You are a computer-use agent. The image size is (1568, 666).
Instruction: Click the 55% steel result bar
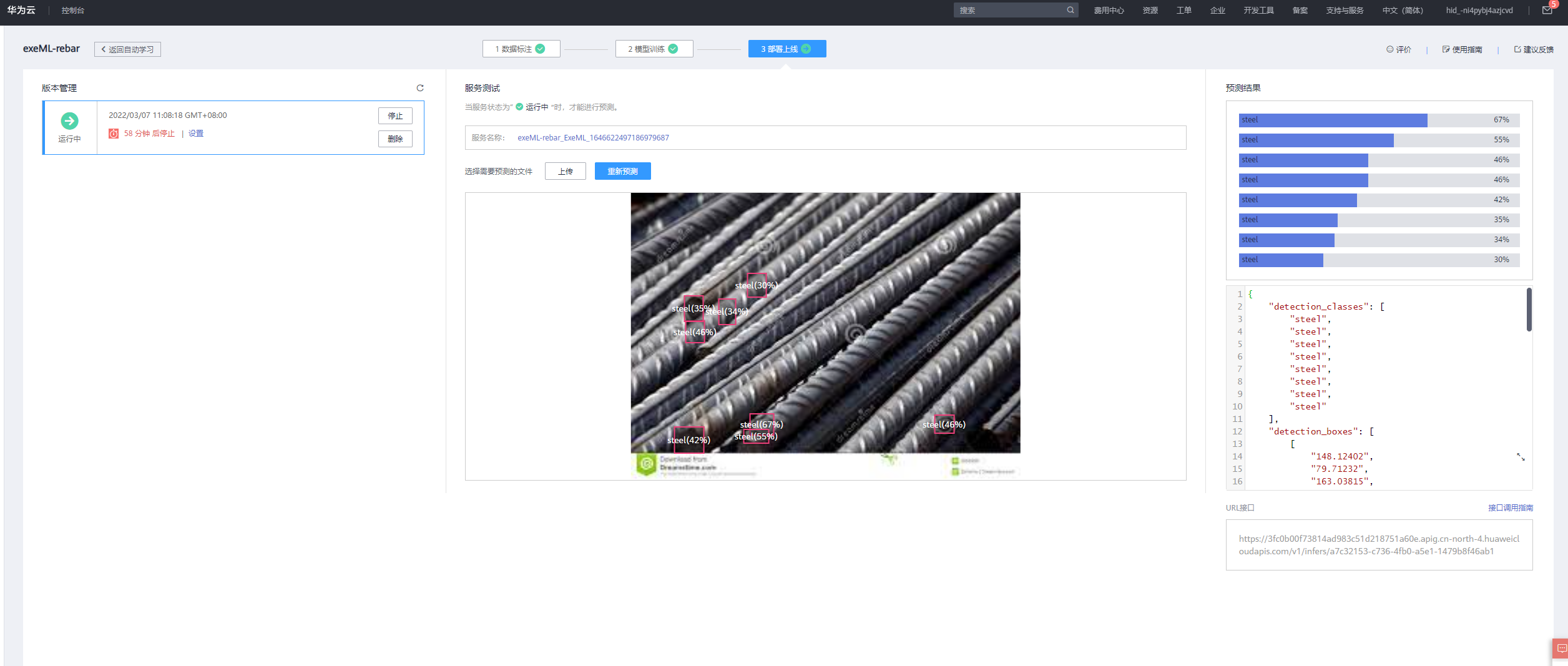click(1379, 140)
